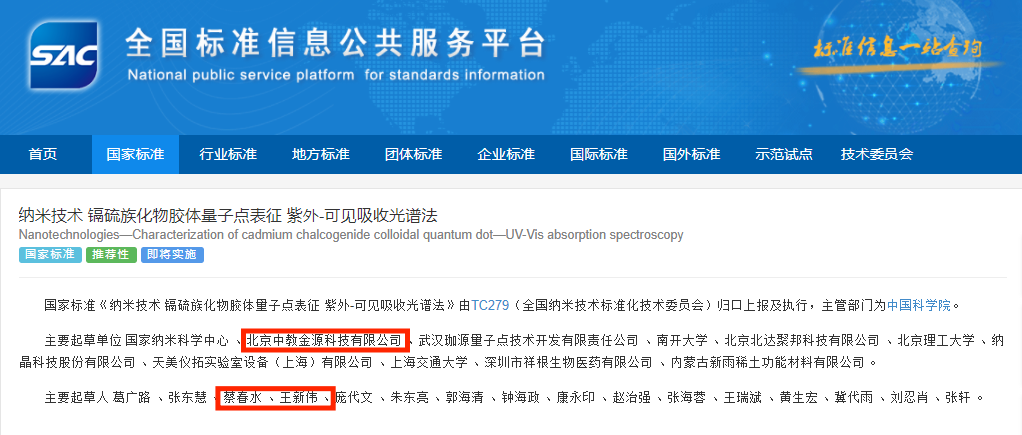Select the 国家标准 nav tab

(x=136, y=155)
